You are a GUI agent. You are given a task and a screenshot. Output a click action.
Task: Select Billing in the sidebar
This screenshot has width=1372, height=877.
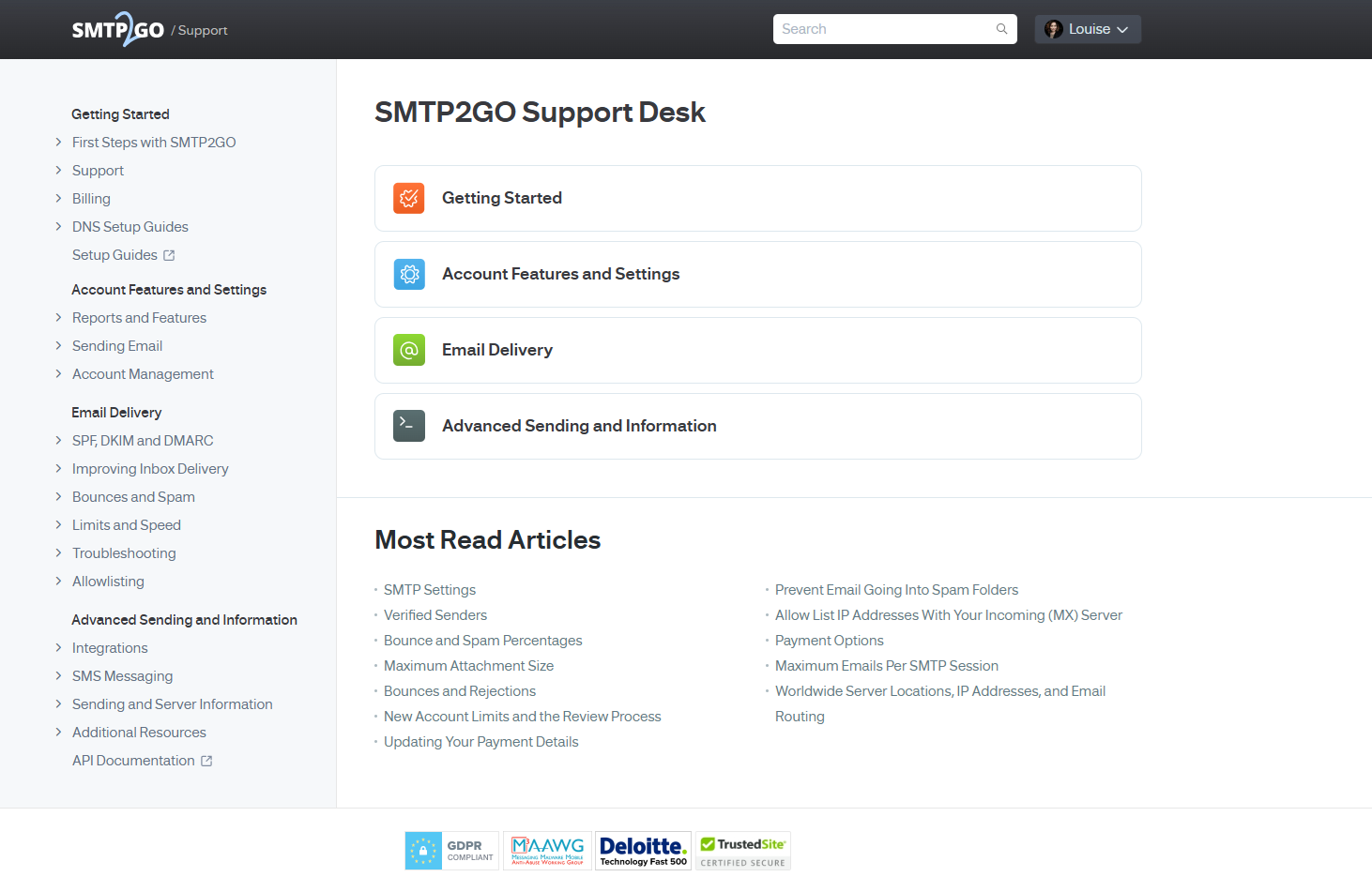pos(91,199)
